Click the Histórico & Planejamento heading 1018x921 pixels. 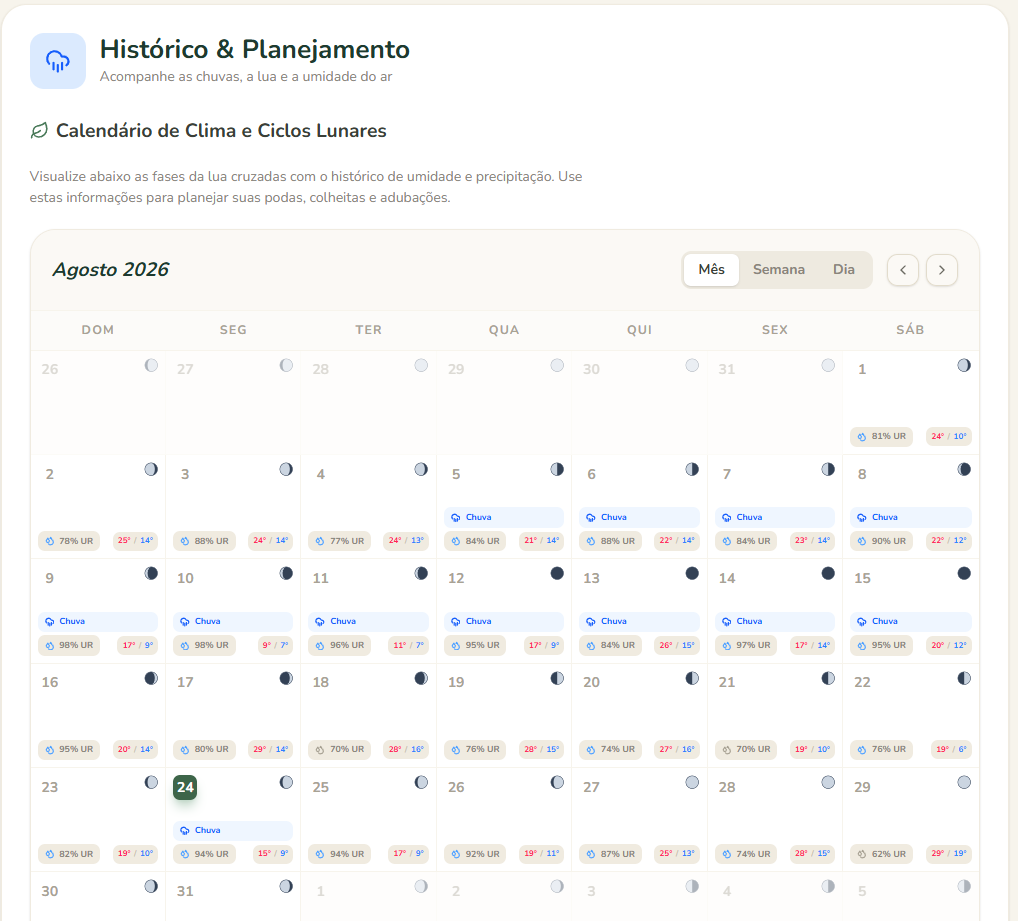tap(254, 49)
